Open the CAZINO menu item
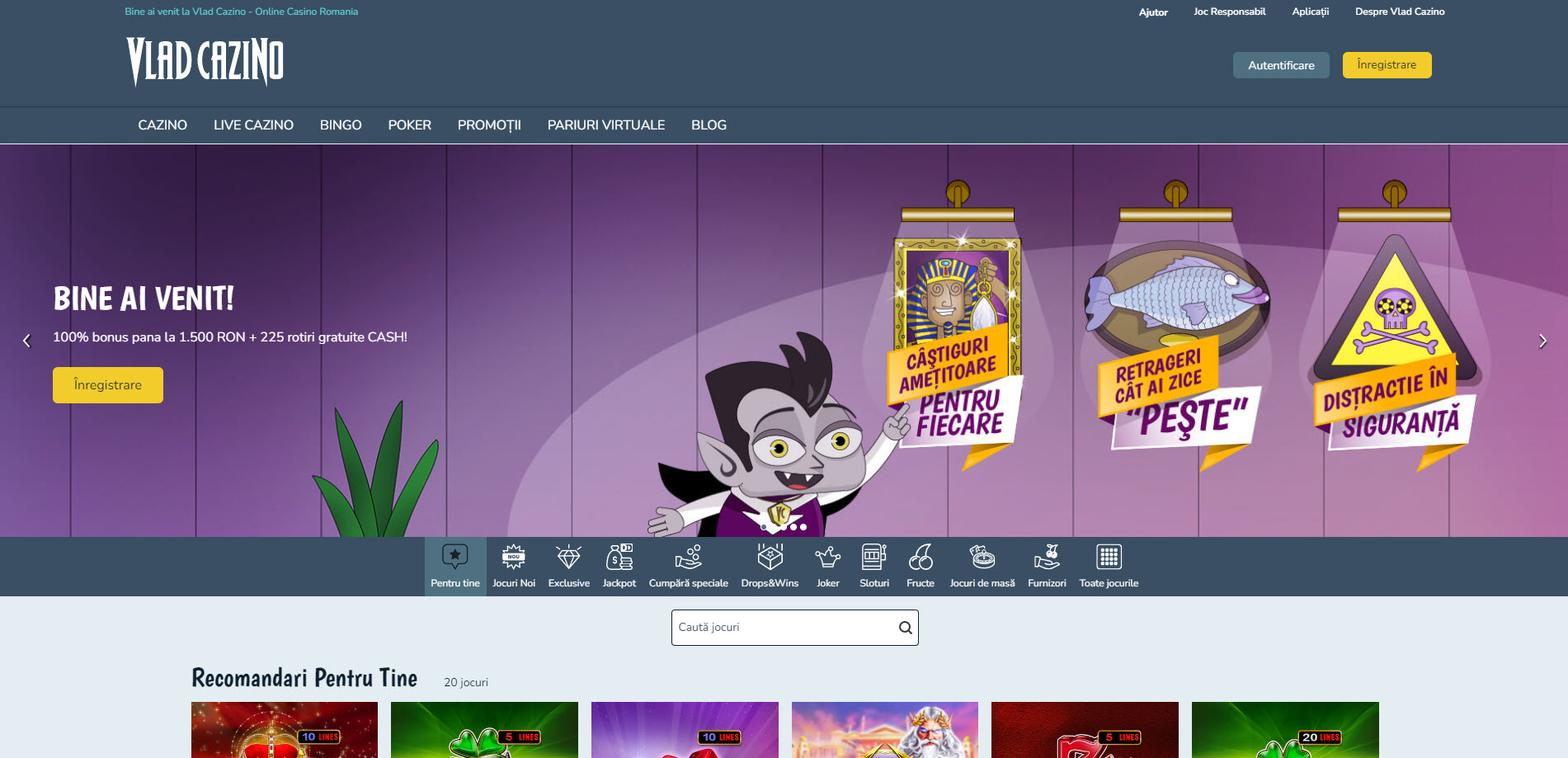 (x=162, y=125)
